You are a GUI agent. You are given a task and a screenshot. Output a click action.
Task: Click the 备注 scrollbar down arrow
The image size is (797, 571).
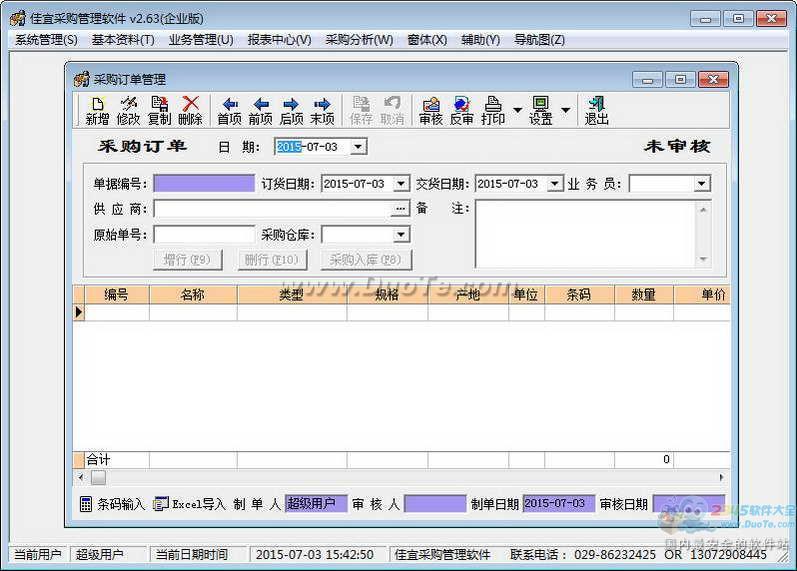(703, 259)
